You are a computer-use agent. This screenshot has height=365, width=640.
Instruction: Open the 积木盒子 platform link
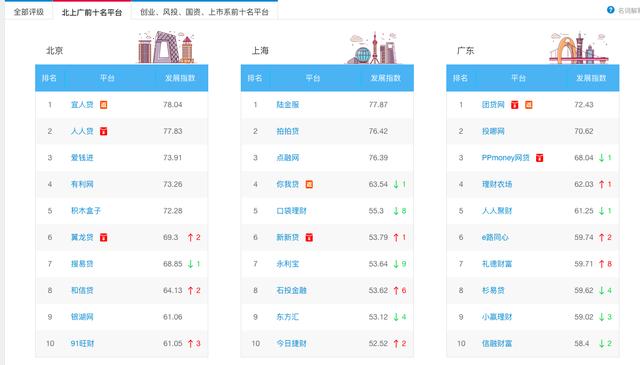[86, 211]
